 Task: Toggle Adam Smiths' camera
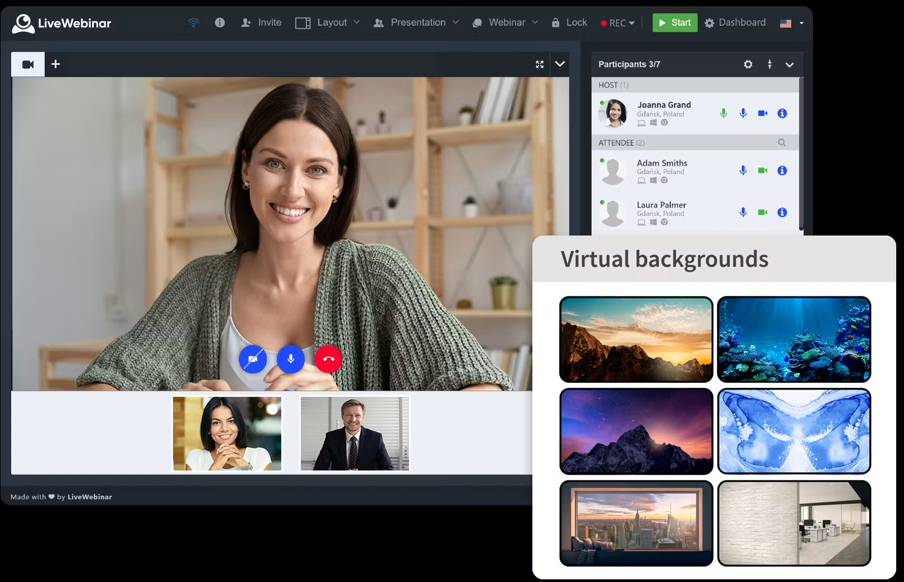pyautogui.click(x=763, y=170)
